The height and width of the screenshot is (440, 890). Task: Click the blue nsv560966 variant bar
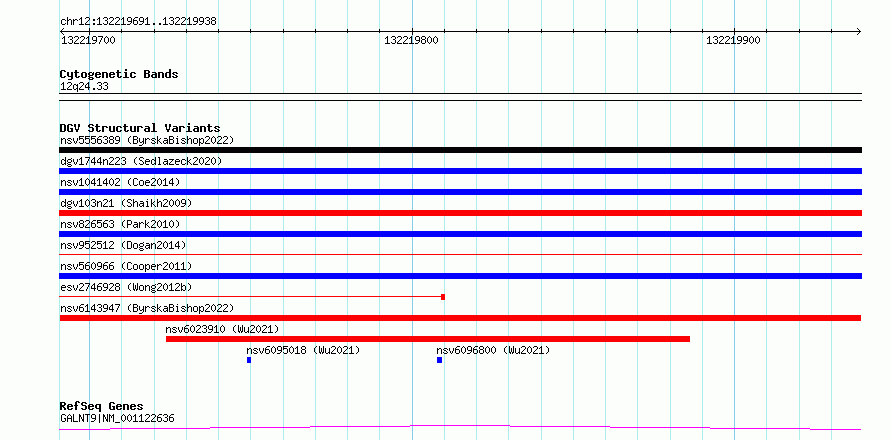tap(460, 276)
